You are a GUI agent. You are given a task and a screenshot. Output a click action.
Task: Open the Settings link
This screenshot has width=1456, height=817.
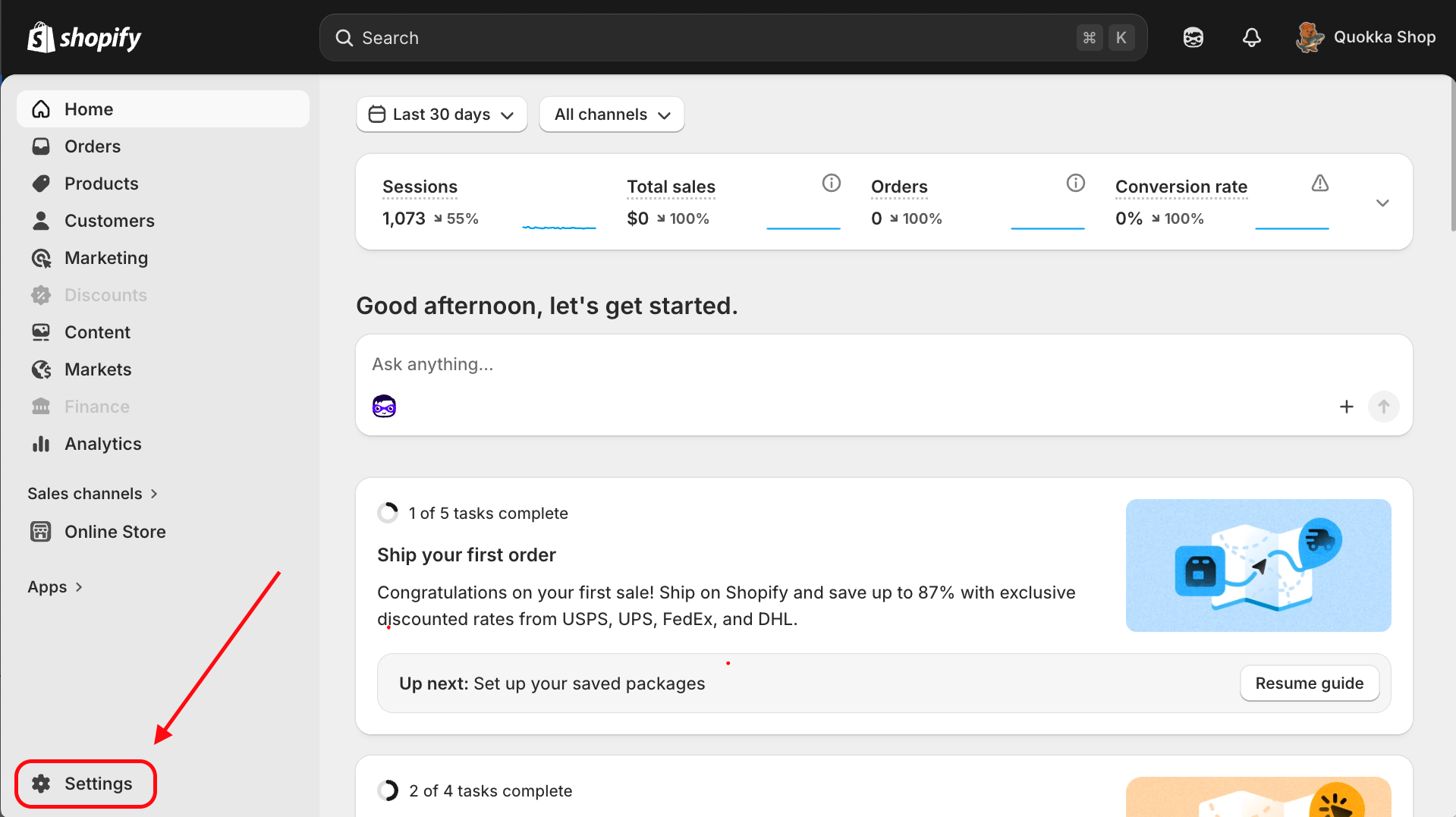pos(86,784)
